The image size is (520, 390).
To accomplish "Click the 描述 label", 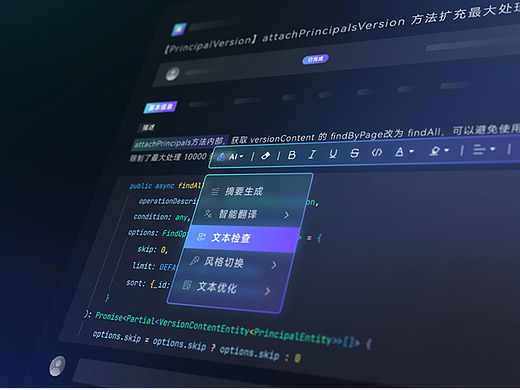I will (148, 127).
